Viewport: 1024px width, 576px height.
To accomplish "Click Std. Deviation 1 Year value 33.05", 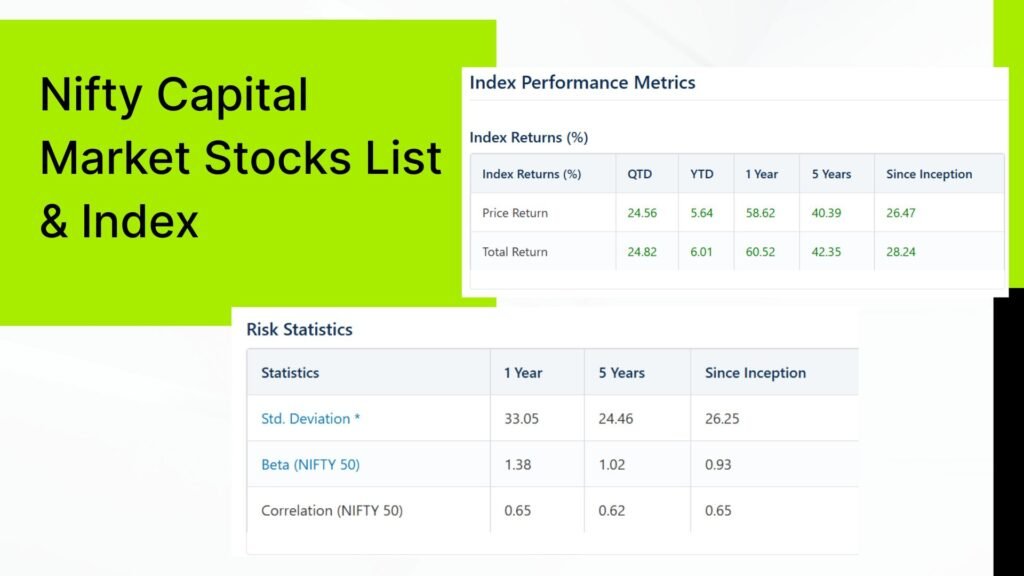I will tap(521, 419).
